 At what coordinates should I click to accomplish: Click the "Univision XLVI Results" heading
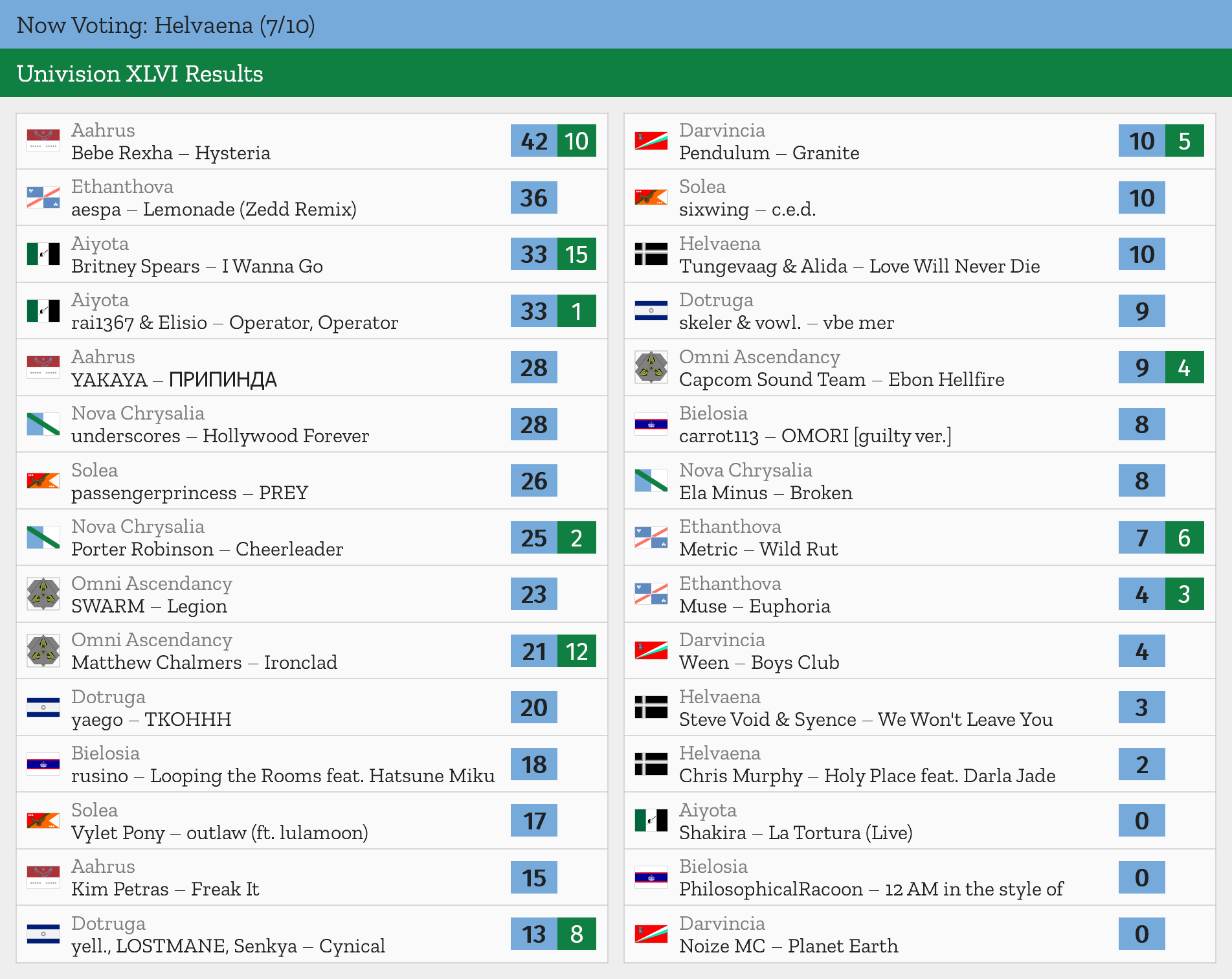click(140, 74)
